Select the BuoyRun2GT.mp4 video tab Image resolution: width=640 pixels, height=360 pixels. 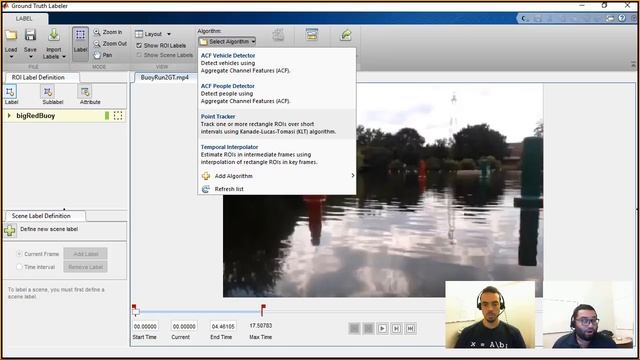[164, 77]
